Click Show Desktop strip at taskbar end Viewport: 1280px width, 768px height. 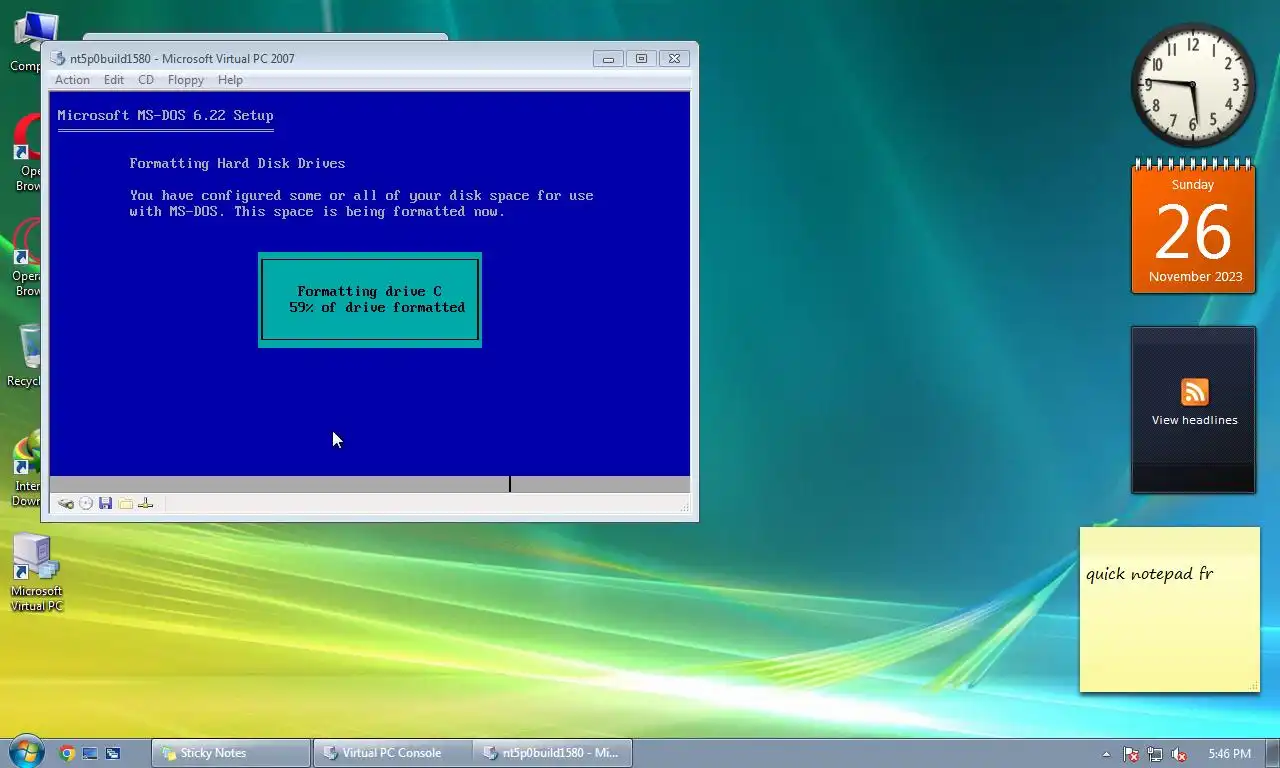(1273, 753)
